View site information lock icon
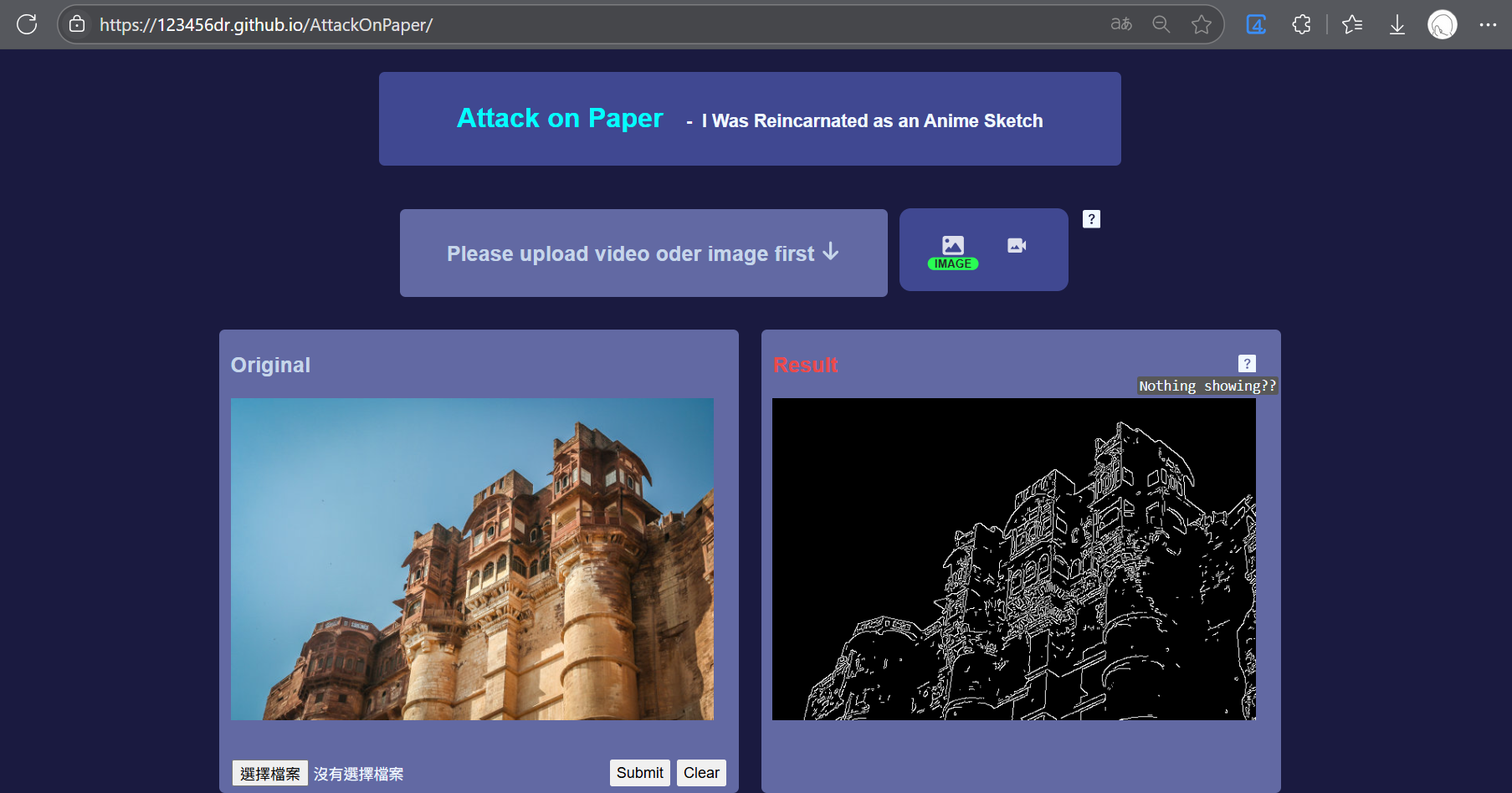The height and width of the screenshot is (793, 1512). 77,24
